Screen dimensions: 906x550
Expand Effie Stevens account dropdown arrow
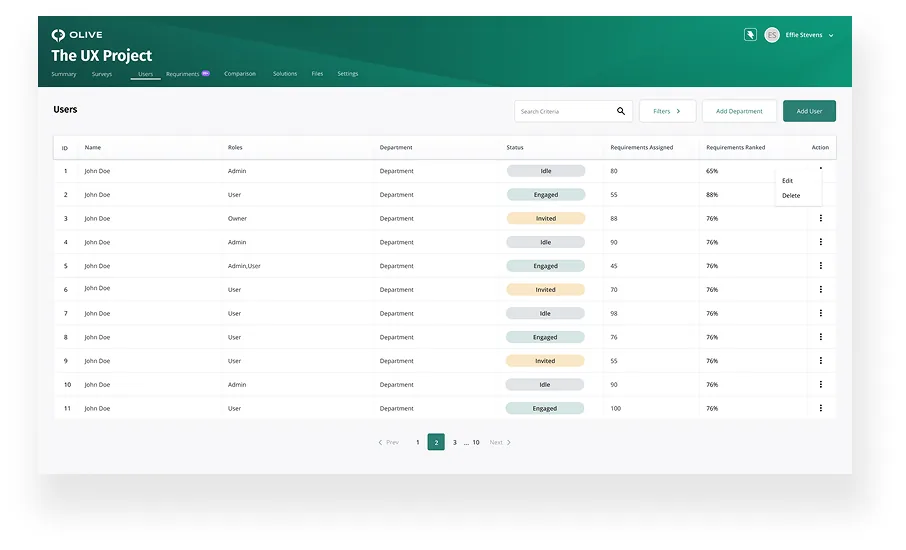point(831,35)
